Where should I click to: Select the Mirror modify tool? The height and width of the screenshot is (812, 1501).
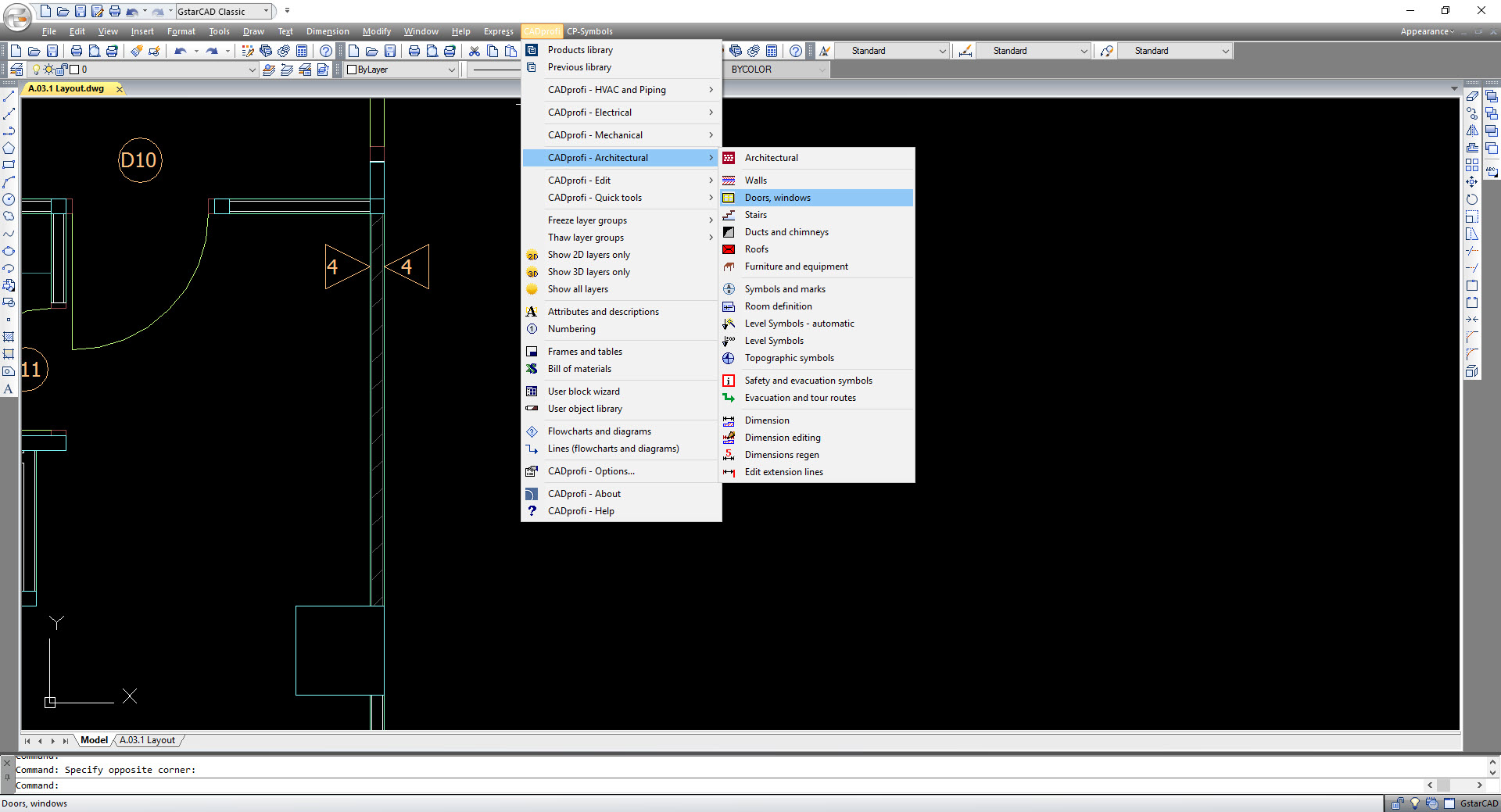1472,131
